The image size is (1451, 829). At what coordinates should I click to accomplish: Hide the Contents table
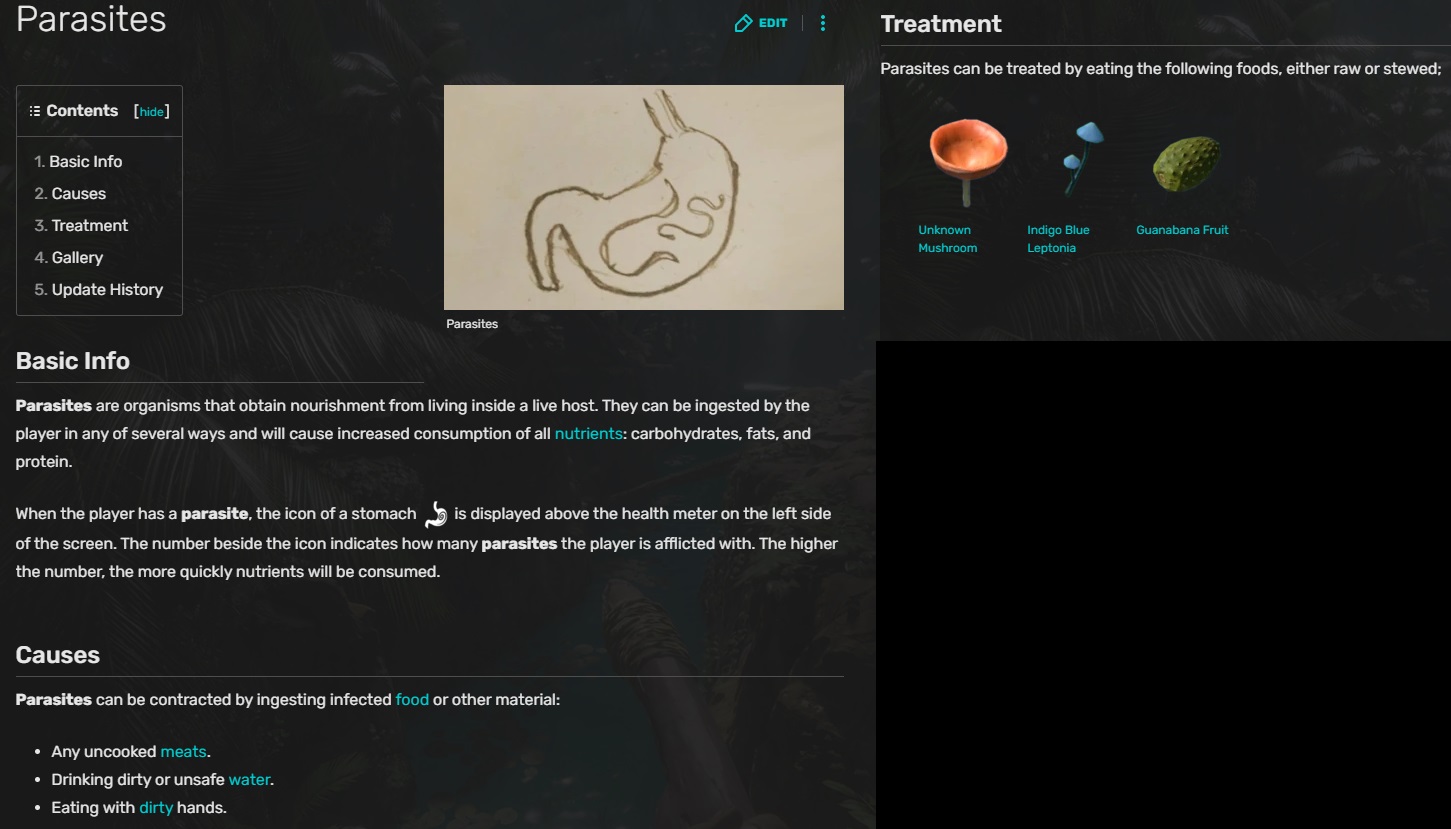pyautogui.click(x=151, y=112)
